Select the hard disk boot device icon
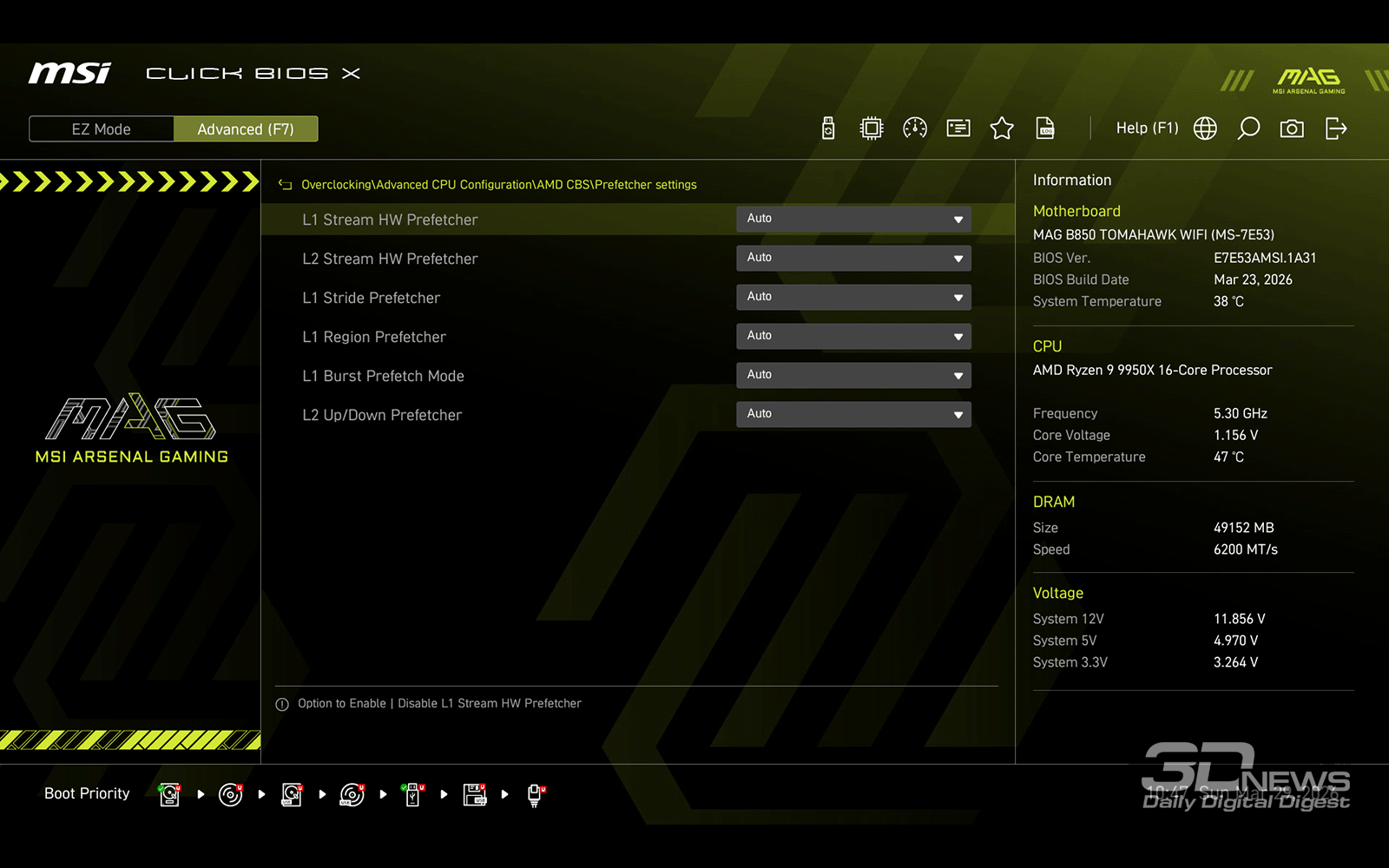The image size is (1389, 868). coord(170,794)
